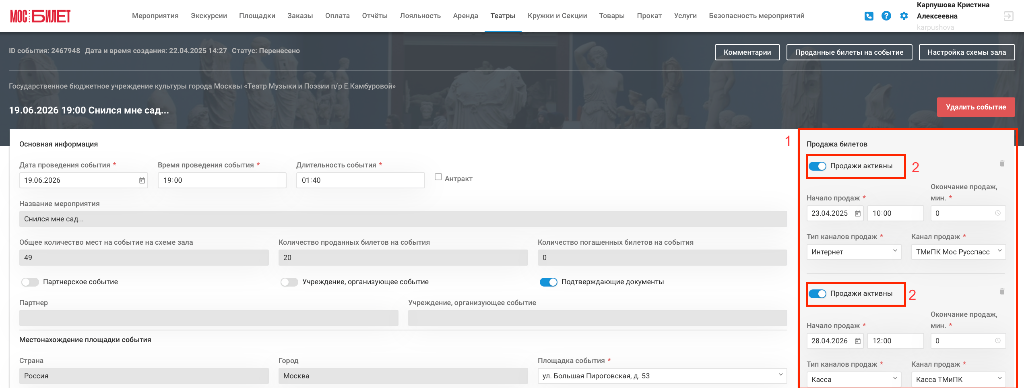
Task: Expand the Интернет channel type dropdown
Action: (854, 251)
